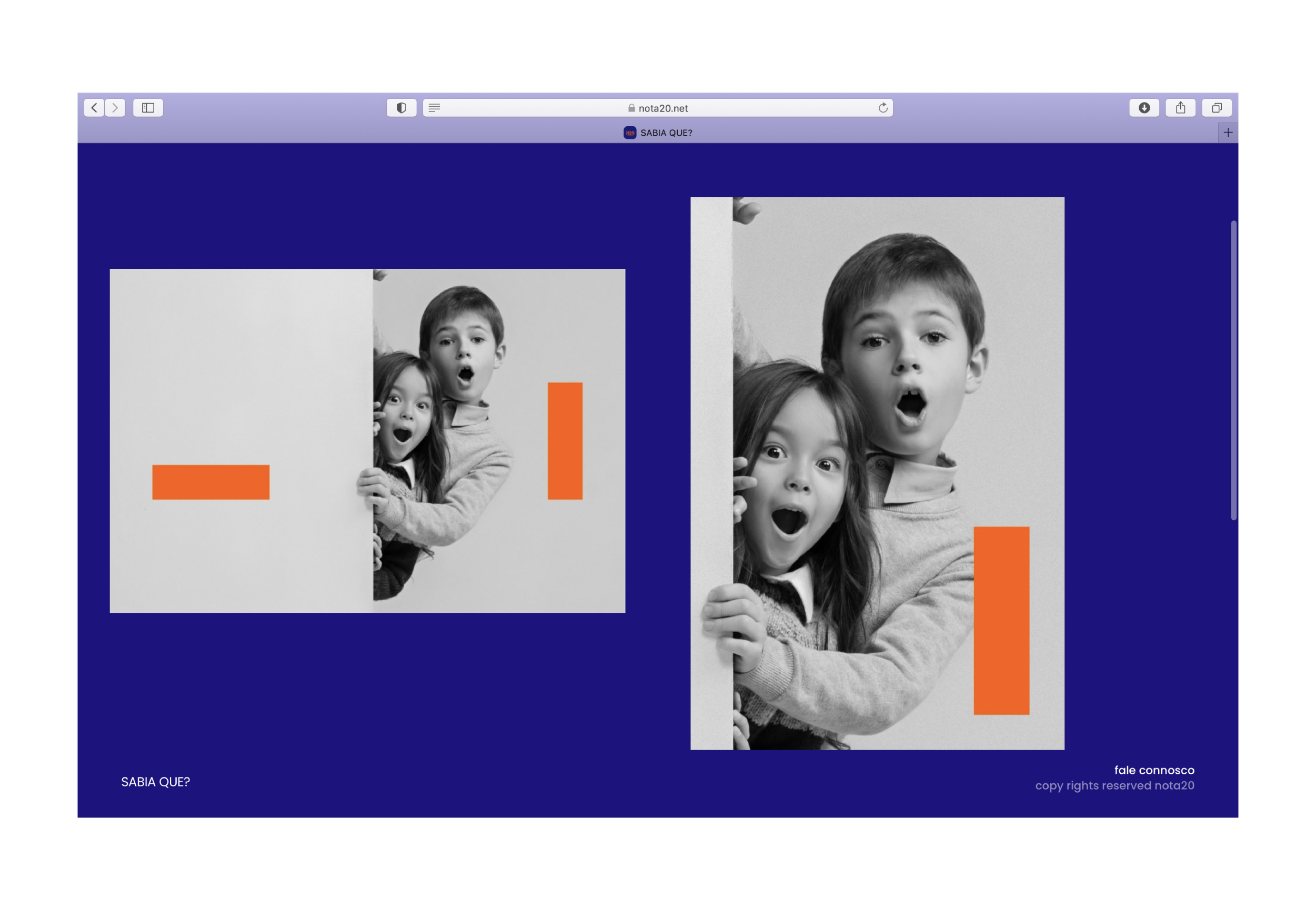Click the lock icon beside nota20.net
The image size is (1316, 910).
[x=631, y=108]
